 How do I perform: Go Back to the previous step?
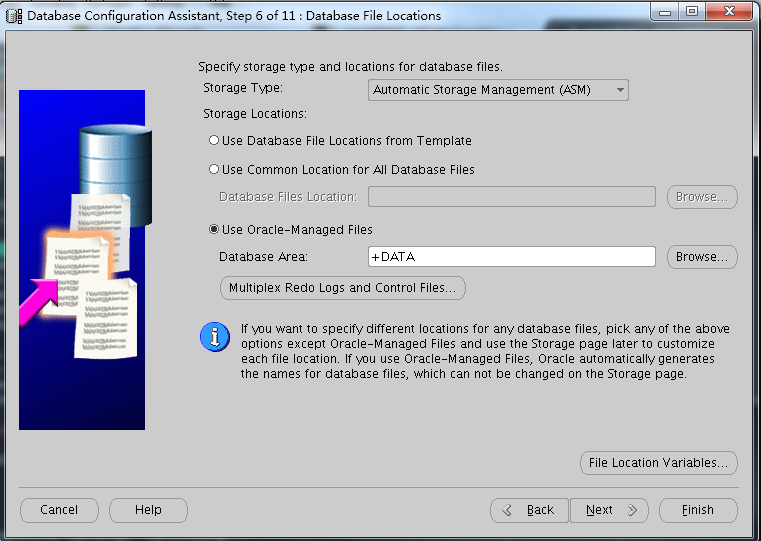point(529,510)
